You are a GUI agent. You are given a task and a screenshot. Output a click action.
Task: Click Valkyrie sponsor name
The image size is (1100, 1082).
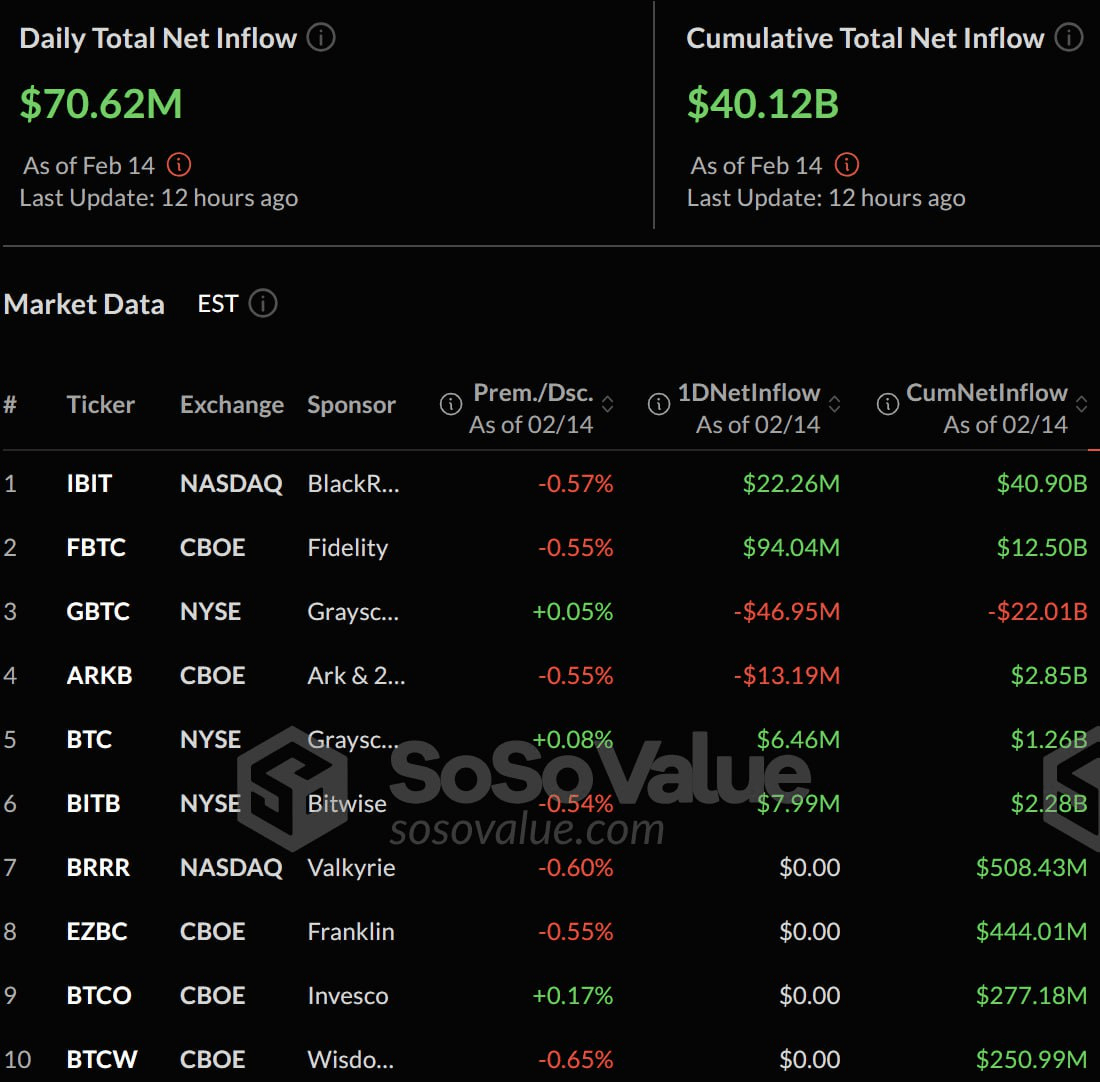pyautogui.click(x=351, y=868)
